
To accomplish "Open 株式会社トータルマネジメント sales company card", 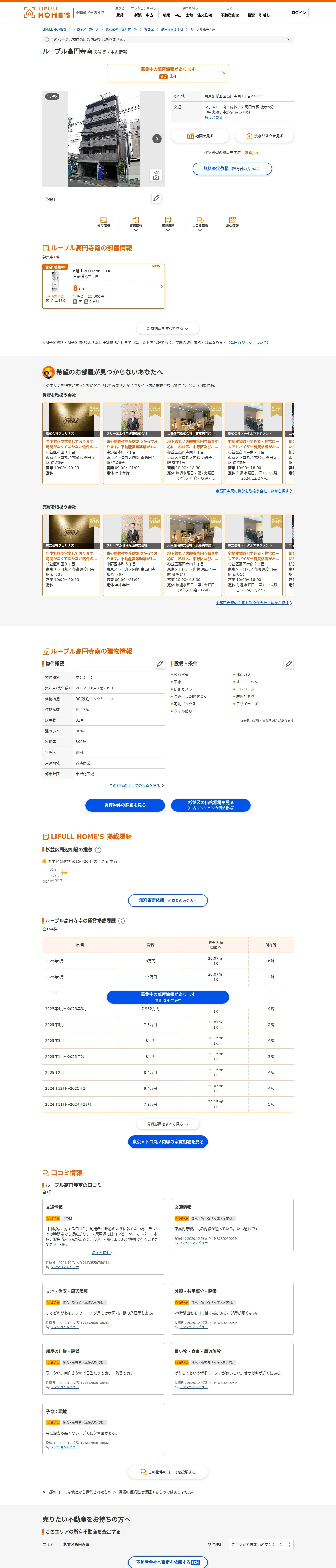I will pos(254,555).
